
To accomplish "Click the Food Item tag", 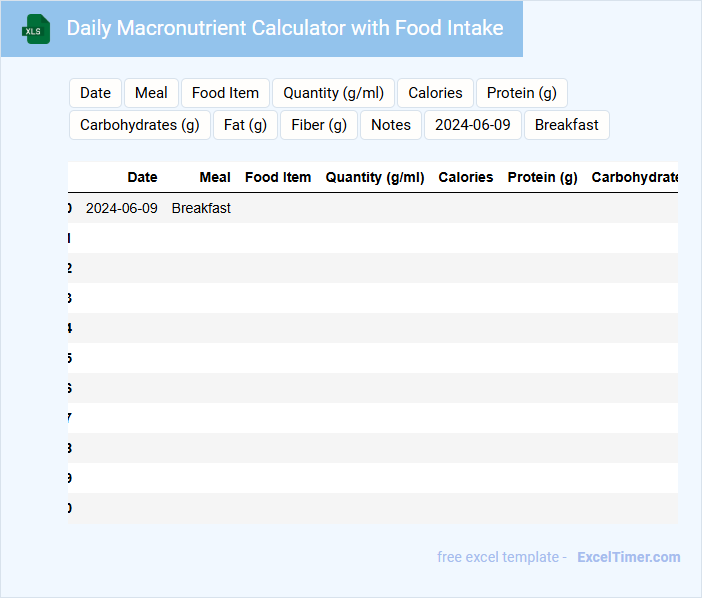I will 225,93.
